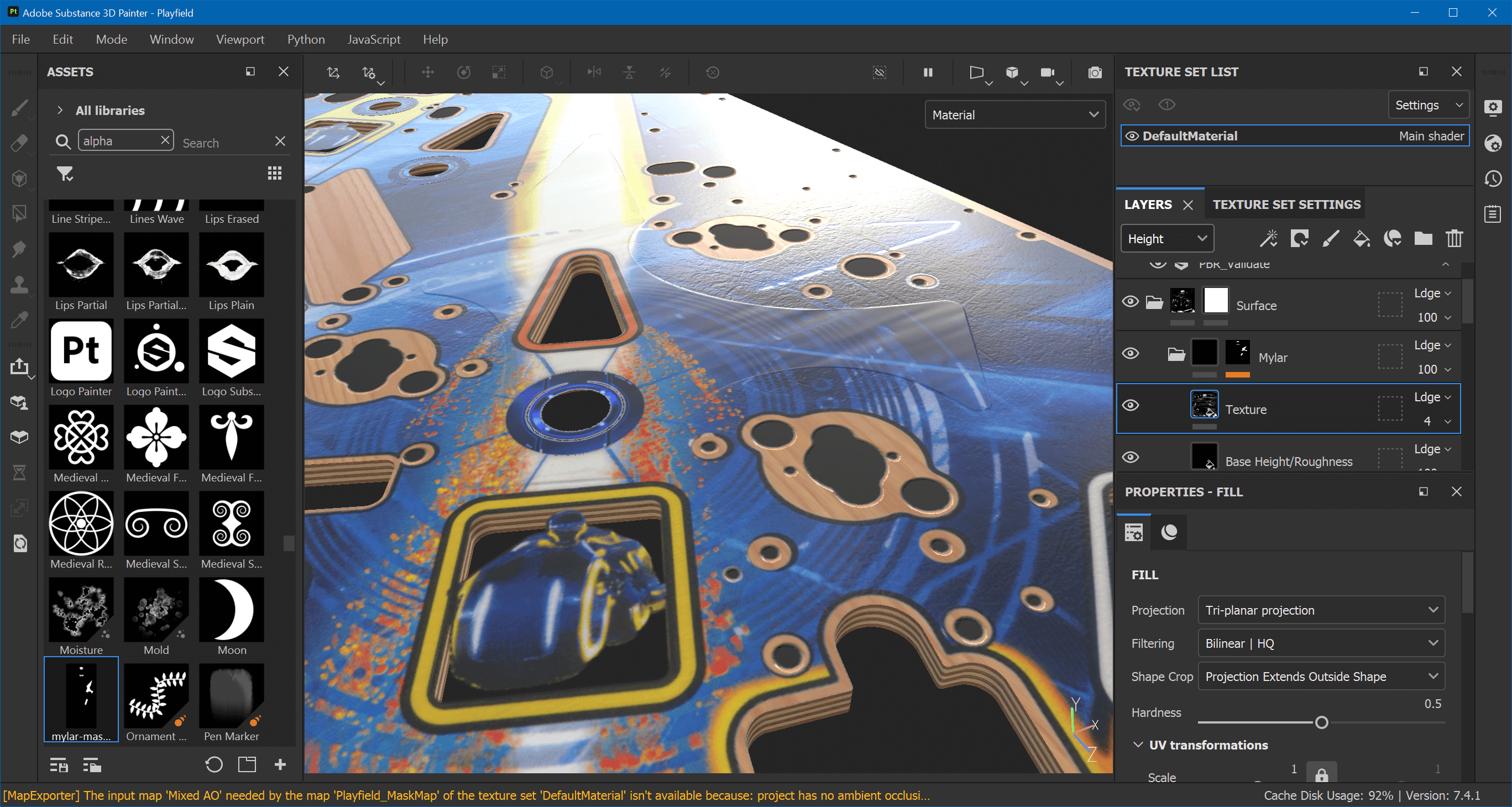This screenshot has width=1512, height=807.
Task: Click the pause rendering icon in viewport toolbar
Action: pyautogui.click(x=928, y=72)
